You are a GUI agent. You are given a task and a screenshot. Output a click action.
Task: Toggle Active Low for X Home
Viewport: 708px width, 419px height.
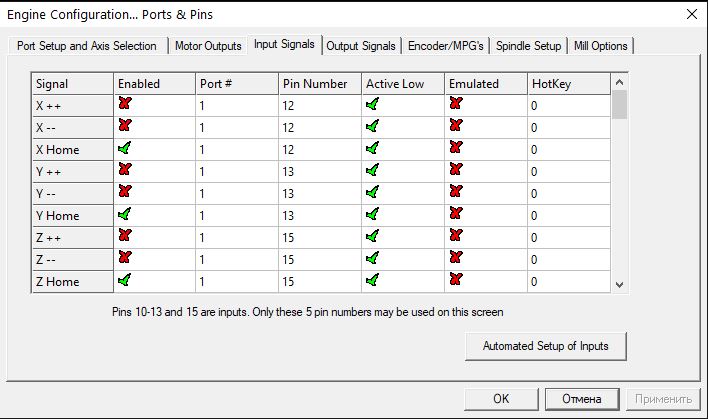pos(373,148)
